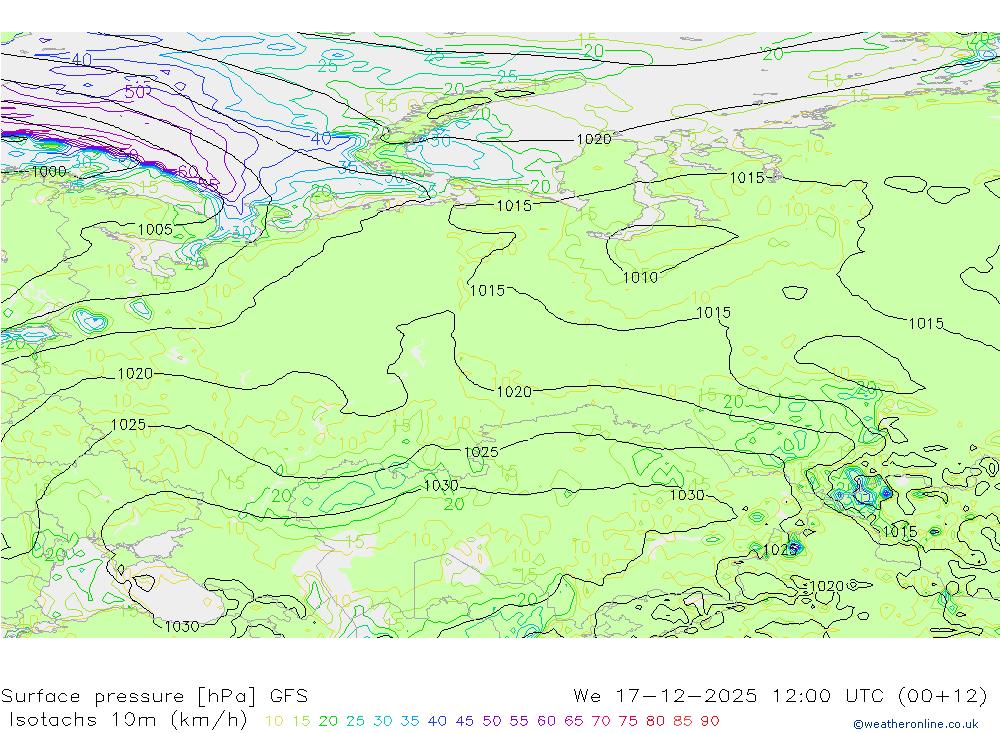This screenshot has height=733, width=1000.
Task: Select the 90 value in Isotachs legend
Action: pyautogui.click(x=710, y=722)
